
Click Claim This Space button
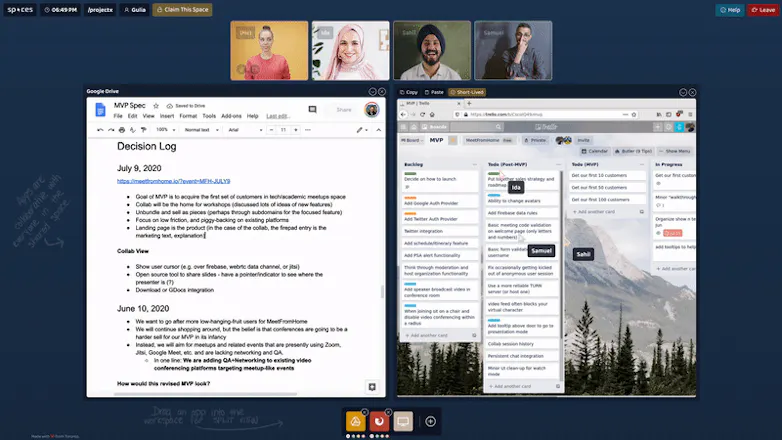[183, 9]
